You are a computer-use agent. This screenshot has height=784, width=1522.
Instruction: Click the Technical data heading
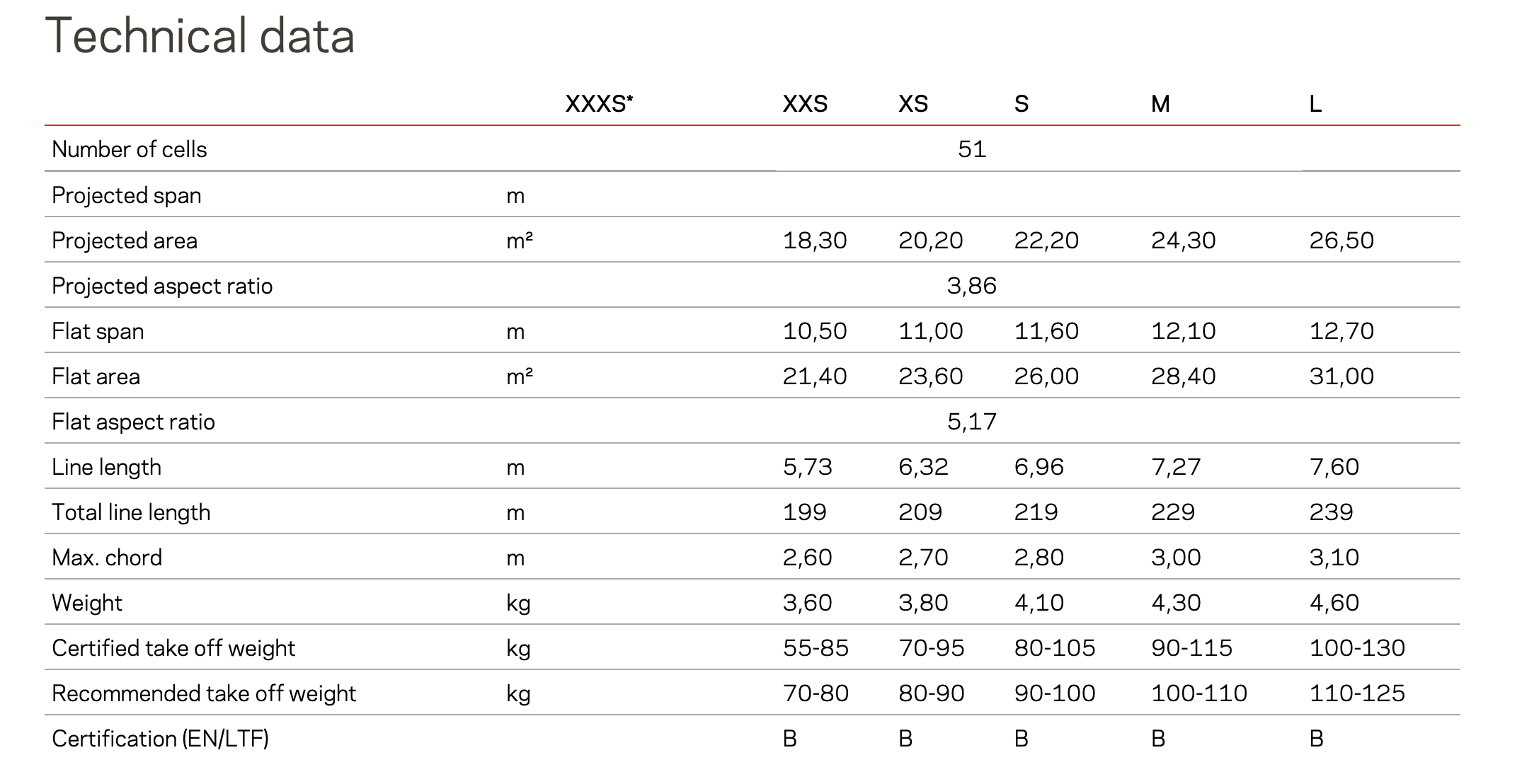point(200,35)
